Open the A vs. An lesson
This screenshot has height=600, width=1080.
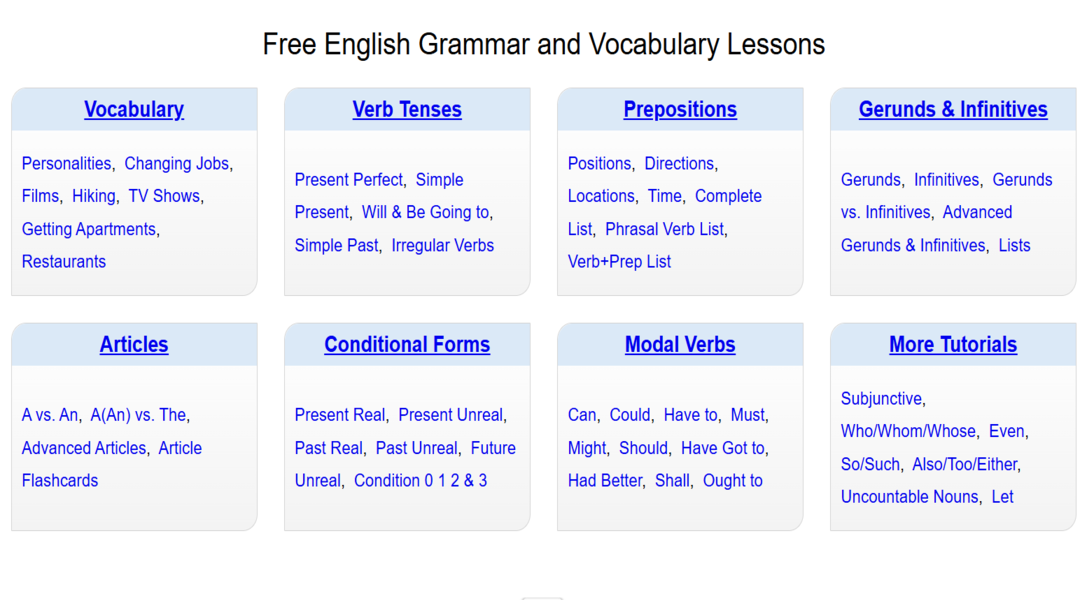[50, 414]
